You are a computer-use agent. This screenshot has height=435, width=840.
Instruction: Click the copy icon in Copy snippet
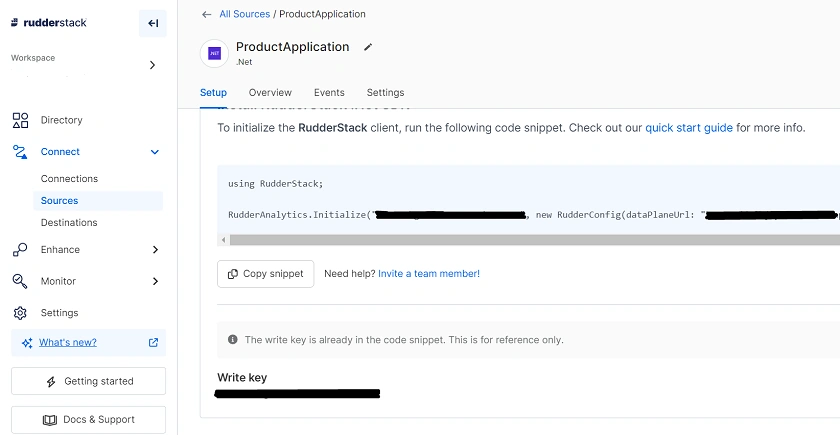click(x=233, y=274)
